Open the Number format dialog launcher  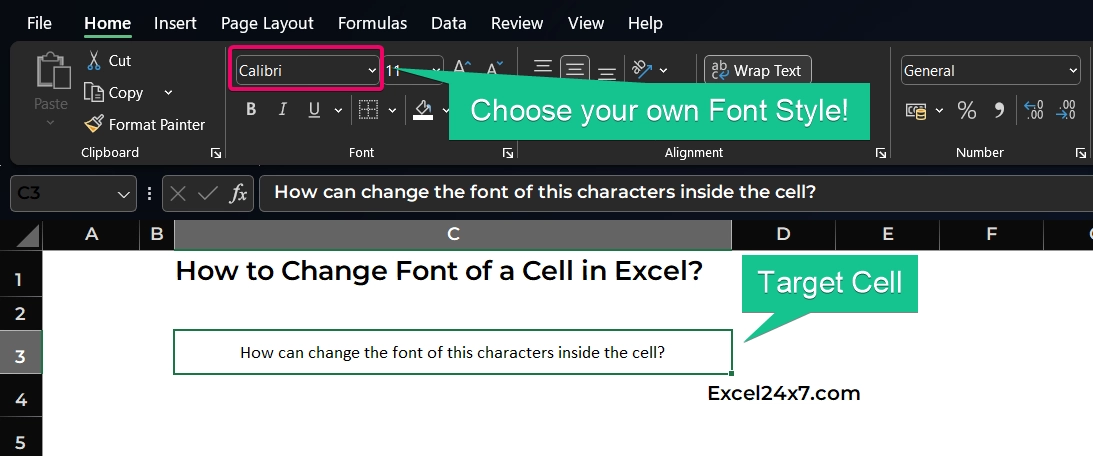1080,153
